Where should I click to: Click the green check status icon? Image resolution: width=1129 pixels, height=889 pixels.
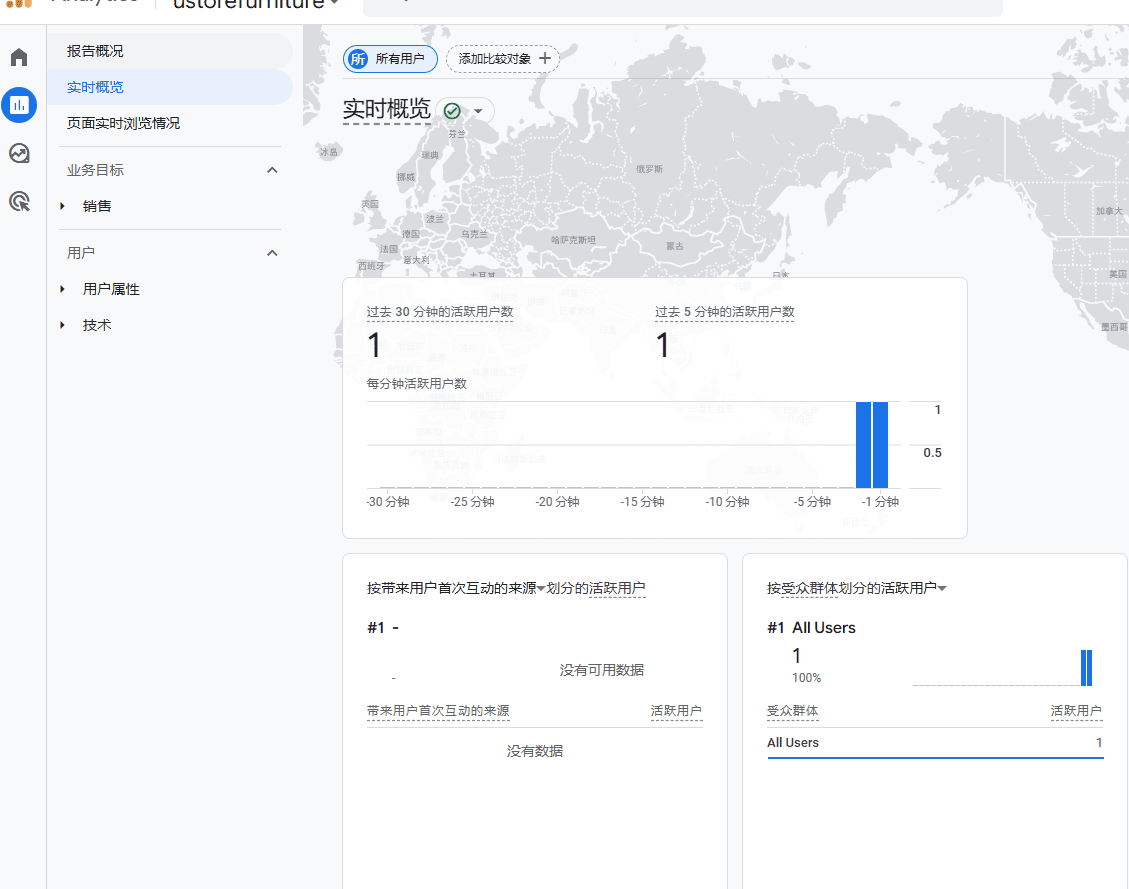click(452, 111)
